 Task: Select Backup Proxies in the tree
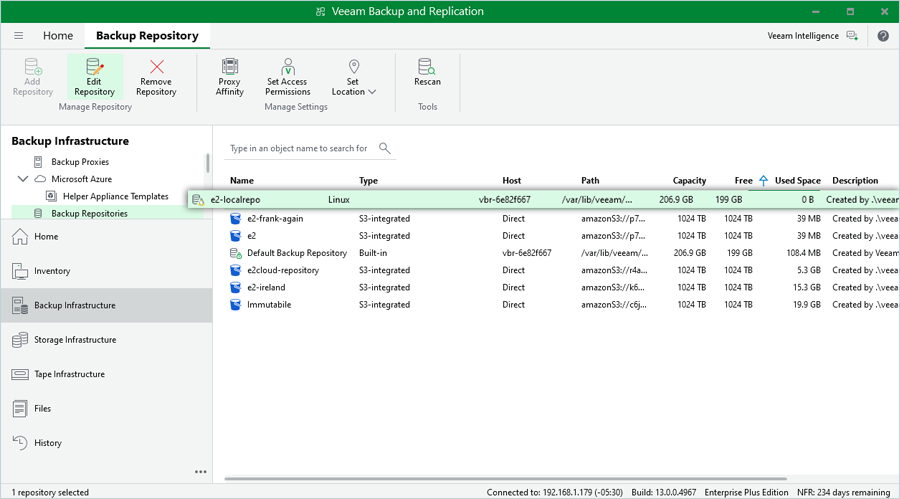pos(80,162)
